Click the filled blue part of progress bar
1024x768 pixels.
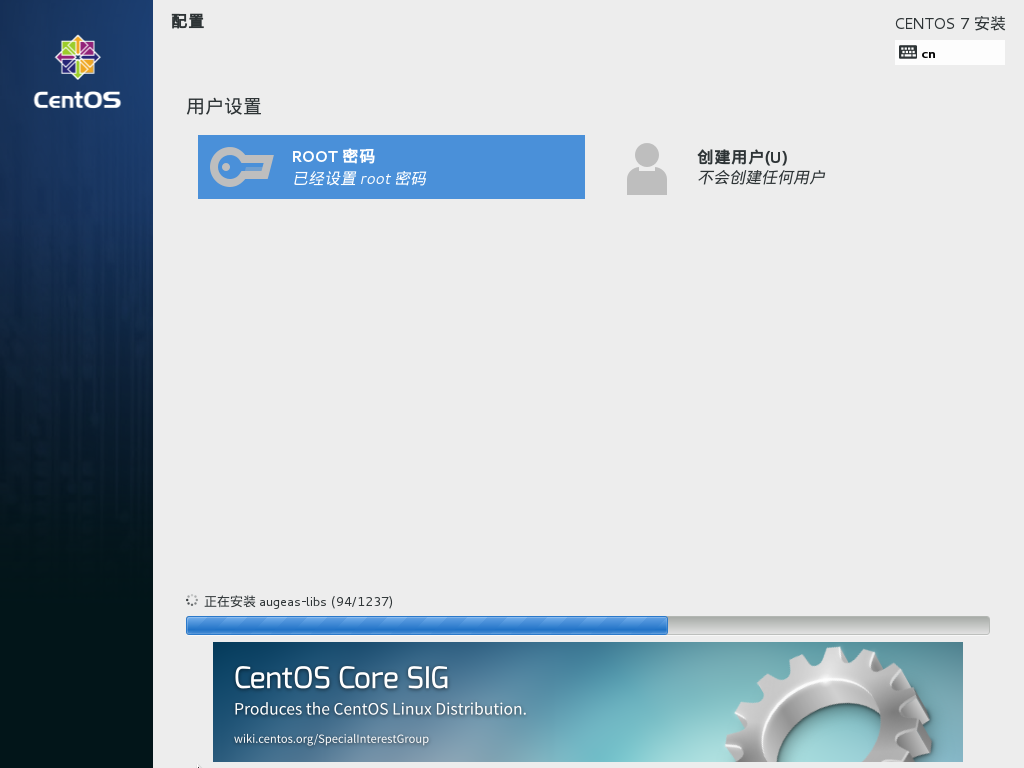tap(427, 625)
